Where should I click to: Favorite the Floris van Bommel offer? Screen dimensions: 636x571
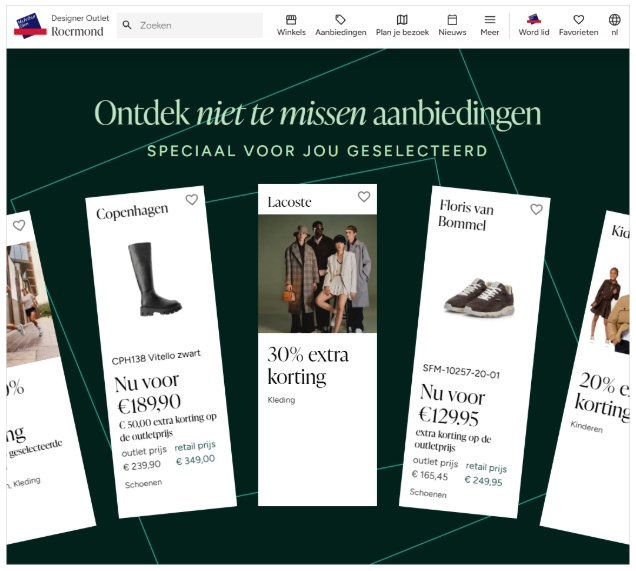[x=536, y=209]
